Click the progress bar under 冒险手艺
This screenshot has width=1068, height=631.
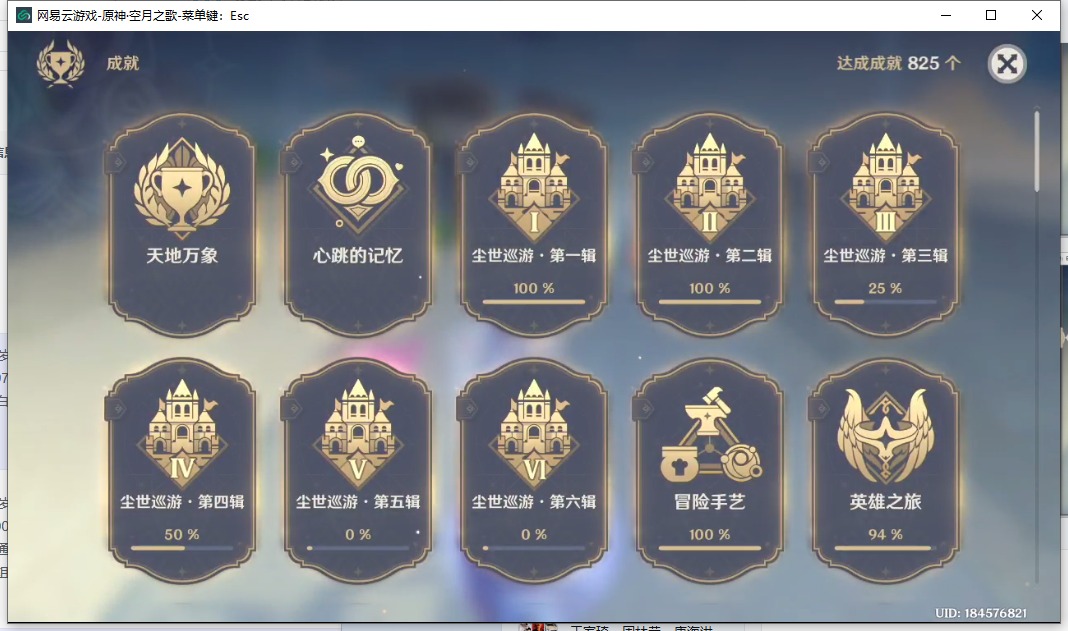click(710, 548)
